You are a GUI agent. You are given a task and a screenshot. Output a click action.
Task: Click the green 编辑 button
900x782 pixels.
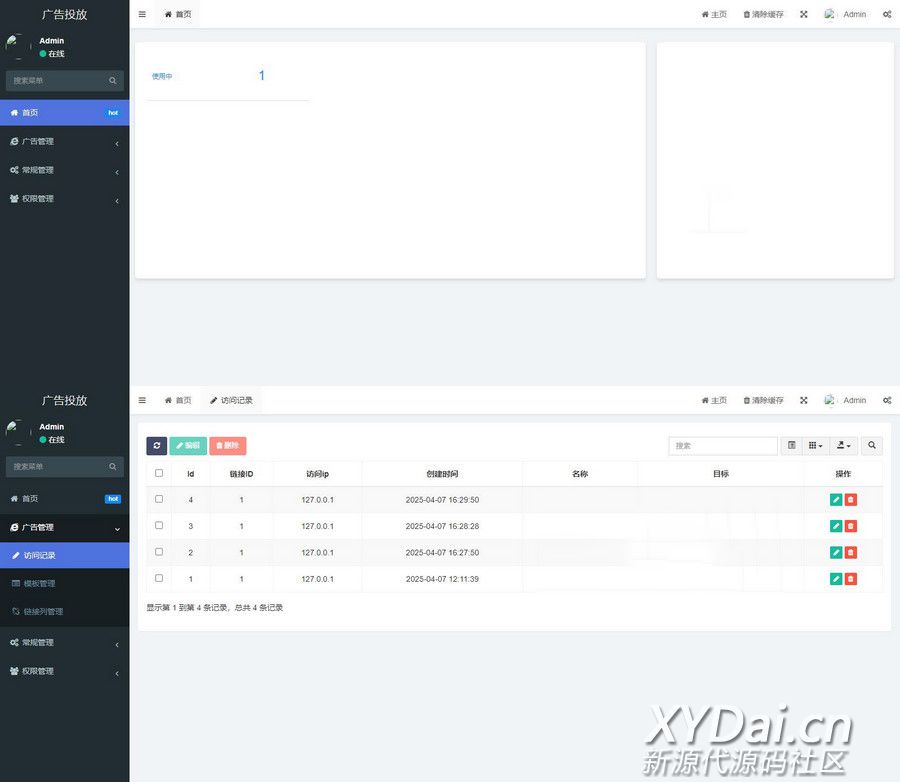coord(188,445)
